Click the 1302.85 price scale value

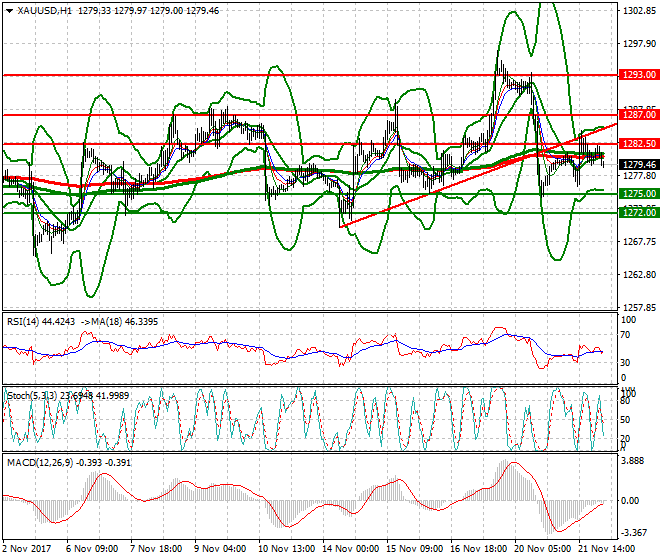pos(638,11)
